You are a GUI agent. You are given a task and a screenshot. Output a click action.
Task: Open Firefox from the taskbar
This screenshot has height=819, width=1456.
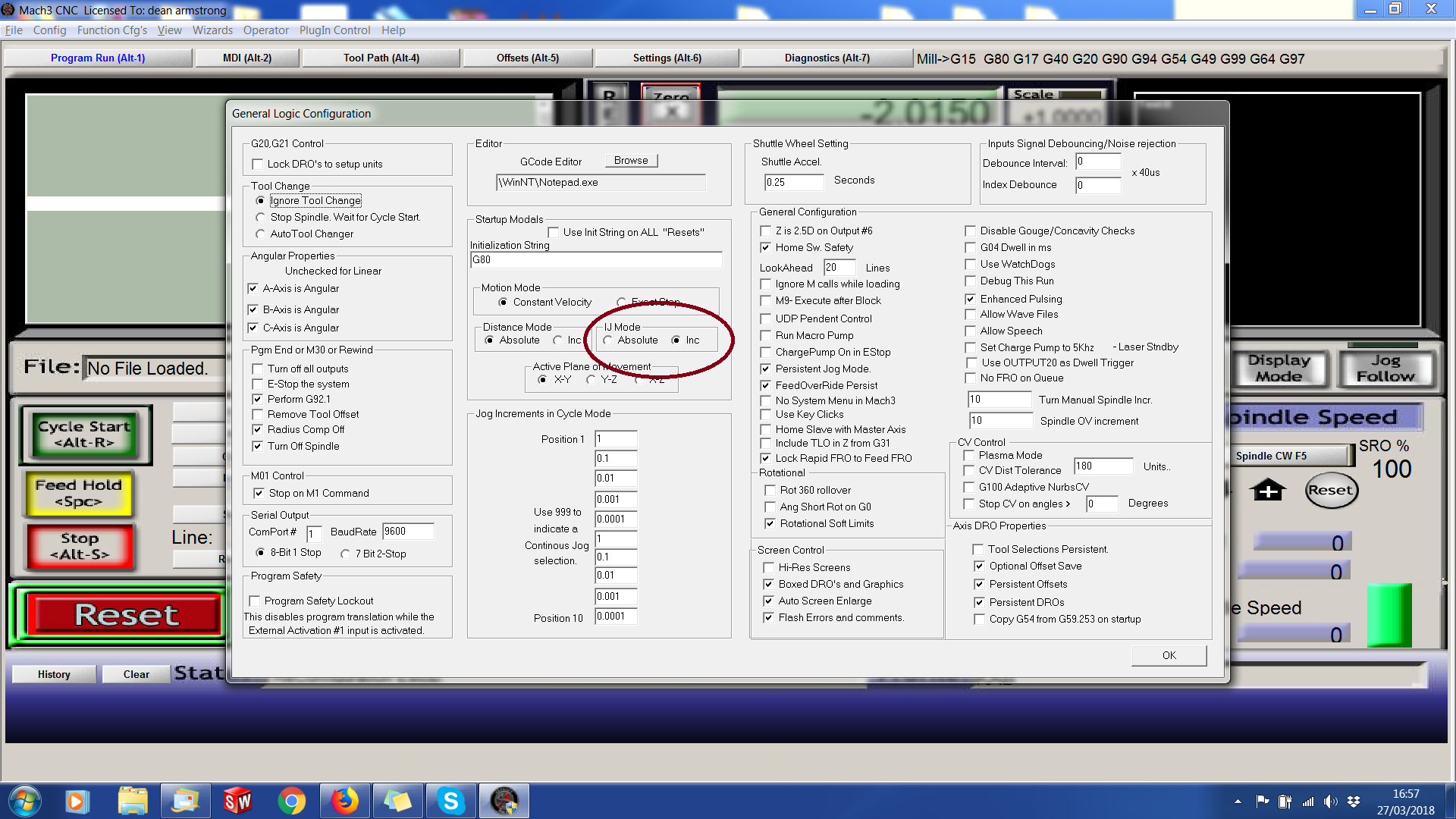click(x=344, y=801)
